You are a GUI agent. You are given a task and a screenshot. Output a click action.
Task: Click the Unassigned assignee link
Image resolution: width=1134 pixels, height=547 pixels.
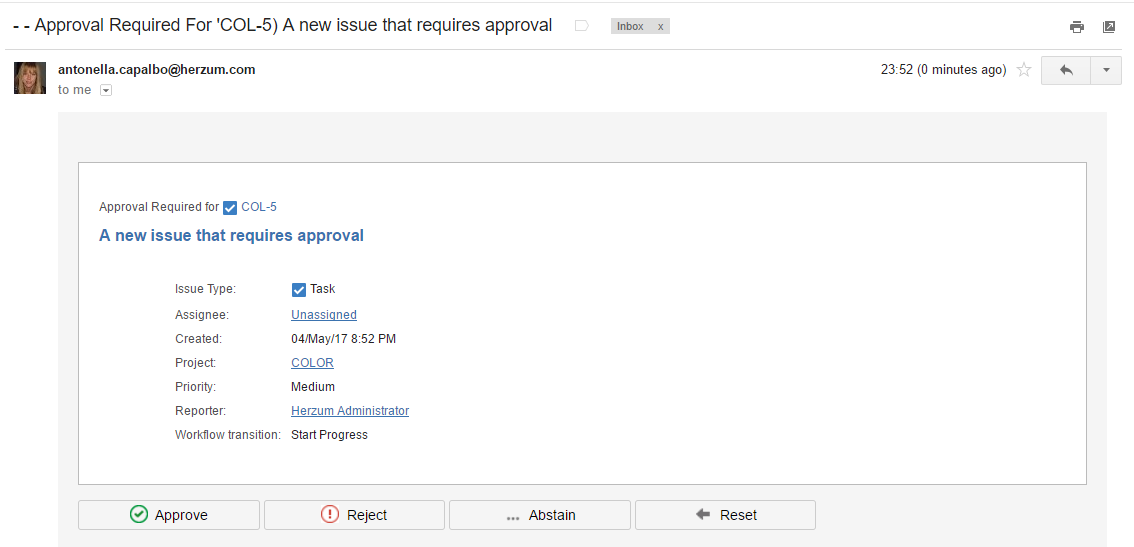click(324, 315)
